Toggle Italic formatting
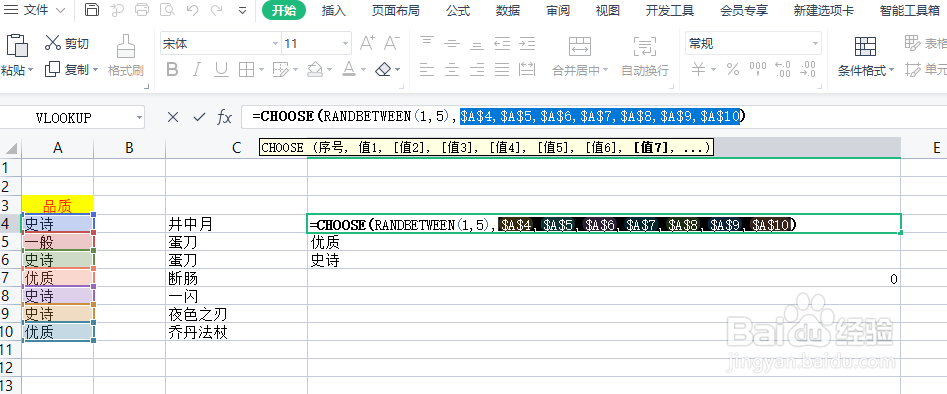Image resolution: width=947 pixels, height=394 pixels. coord(196,70)
